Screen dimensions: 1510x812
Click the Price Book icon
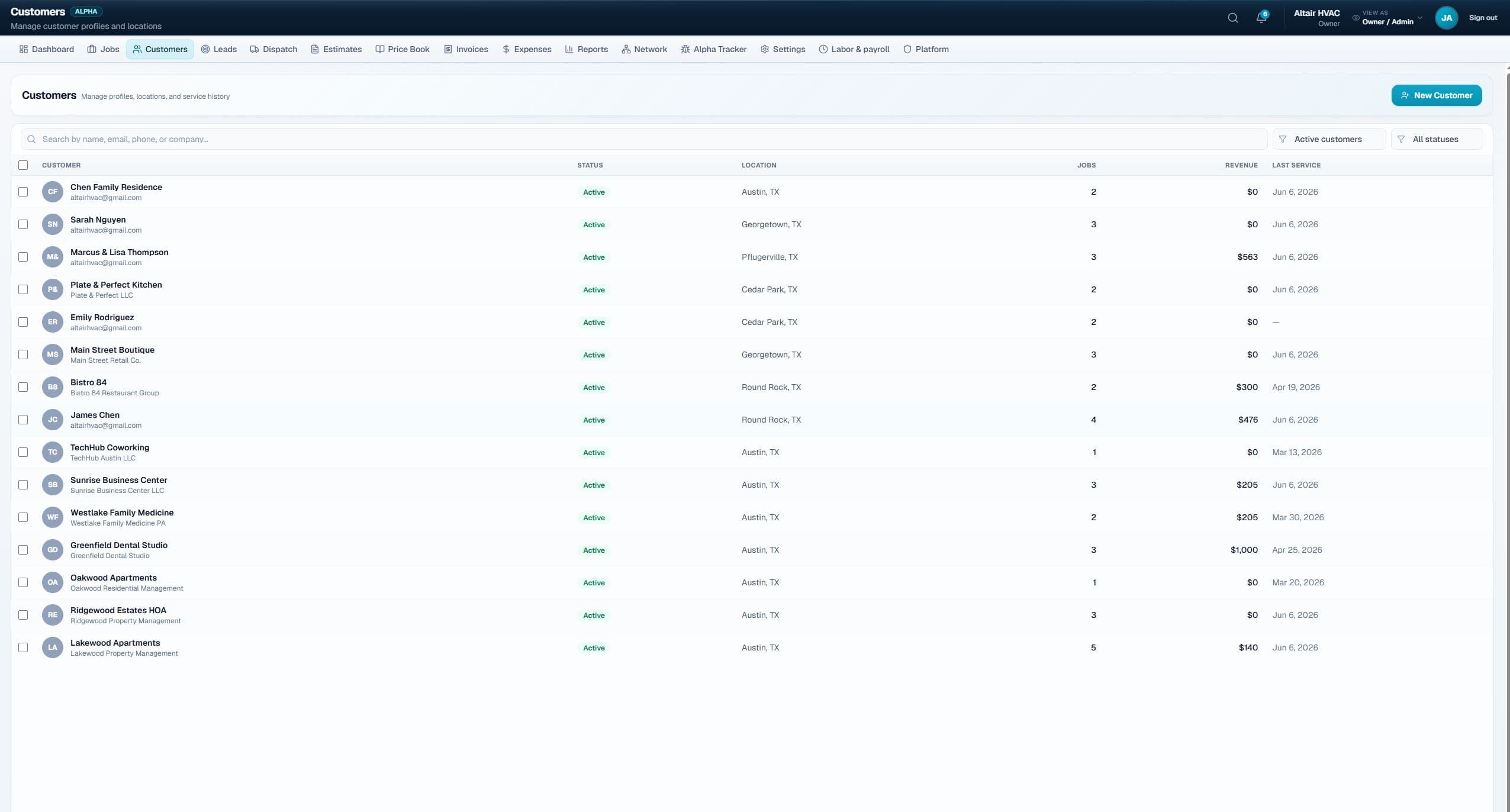(x=380, y=49)
